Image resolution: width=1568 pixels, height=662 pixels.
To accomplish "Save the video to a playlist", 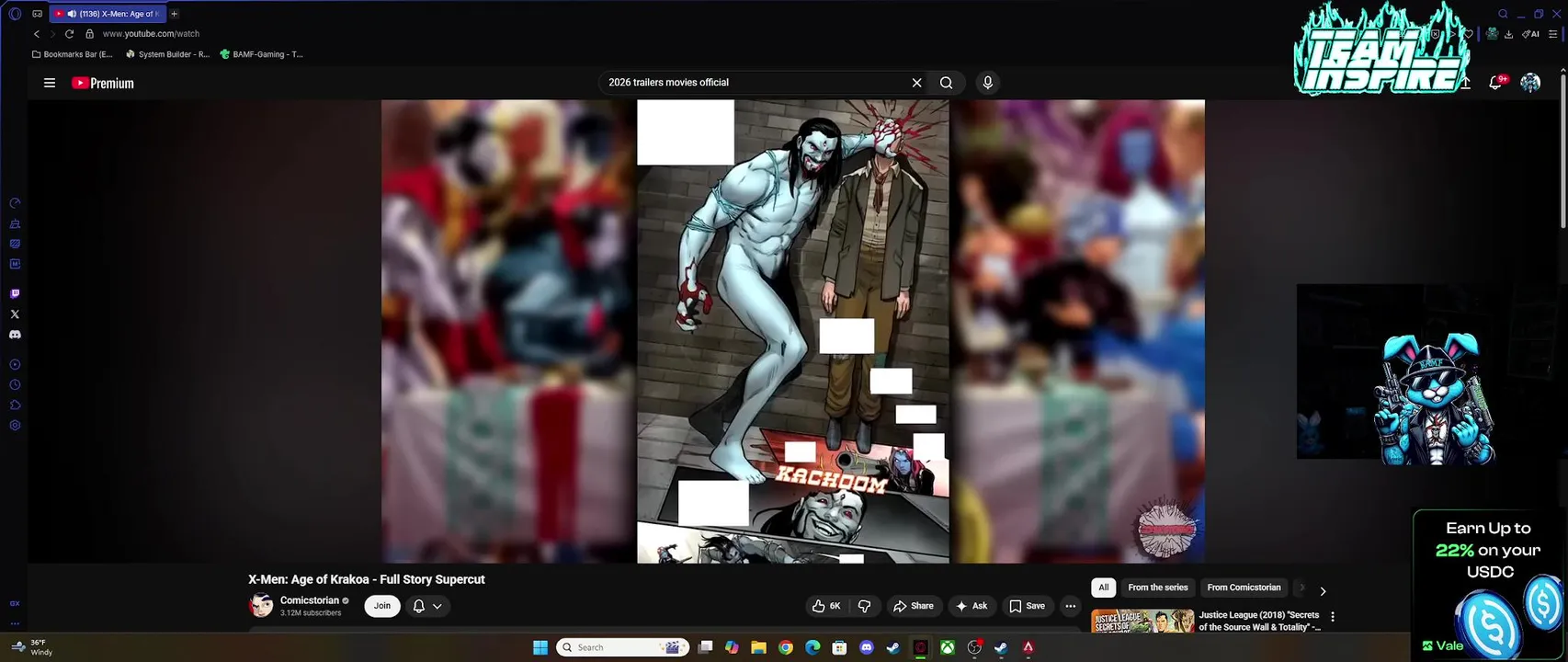I will click(1027, 606).
